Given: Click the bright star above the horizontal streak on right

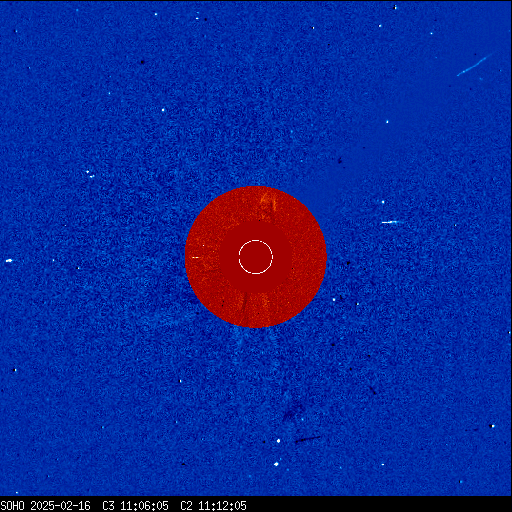Looking at the screenshot, I should 383,202.
